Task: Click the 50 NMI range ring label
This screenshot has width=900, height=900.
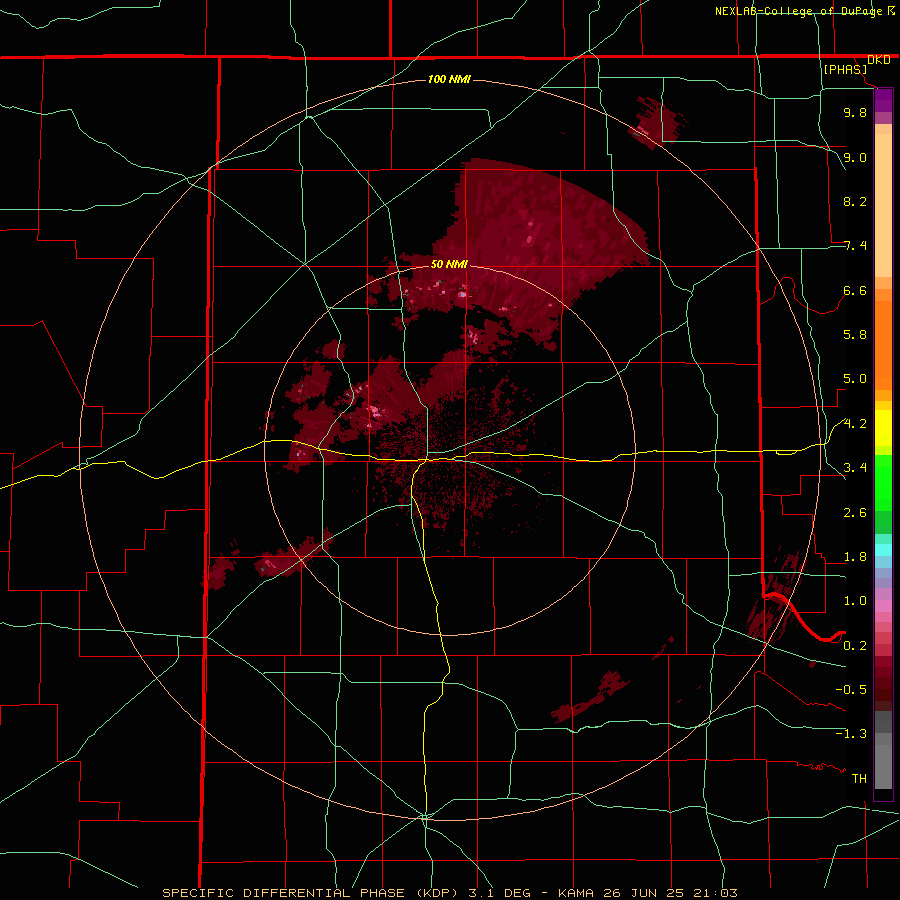Action: [449, 265]
